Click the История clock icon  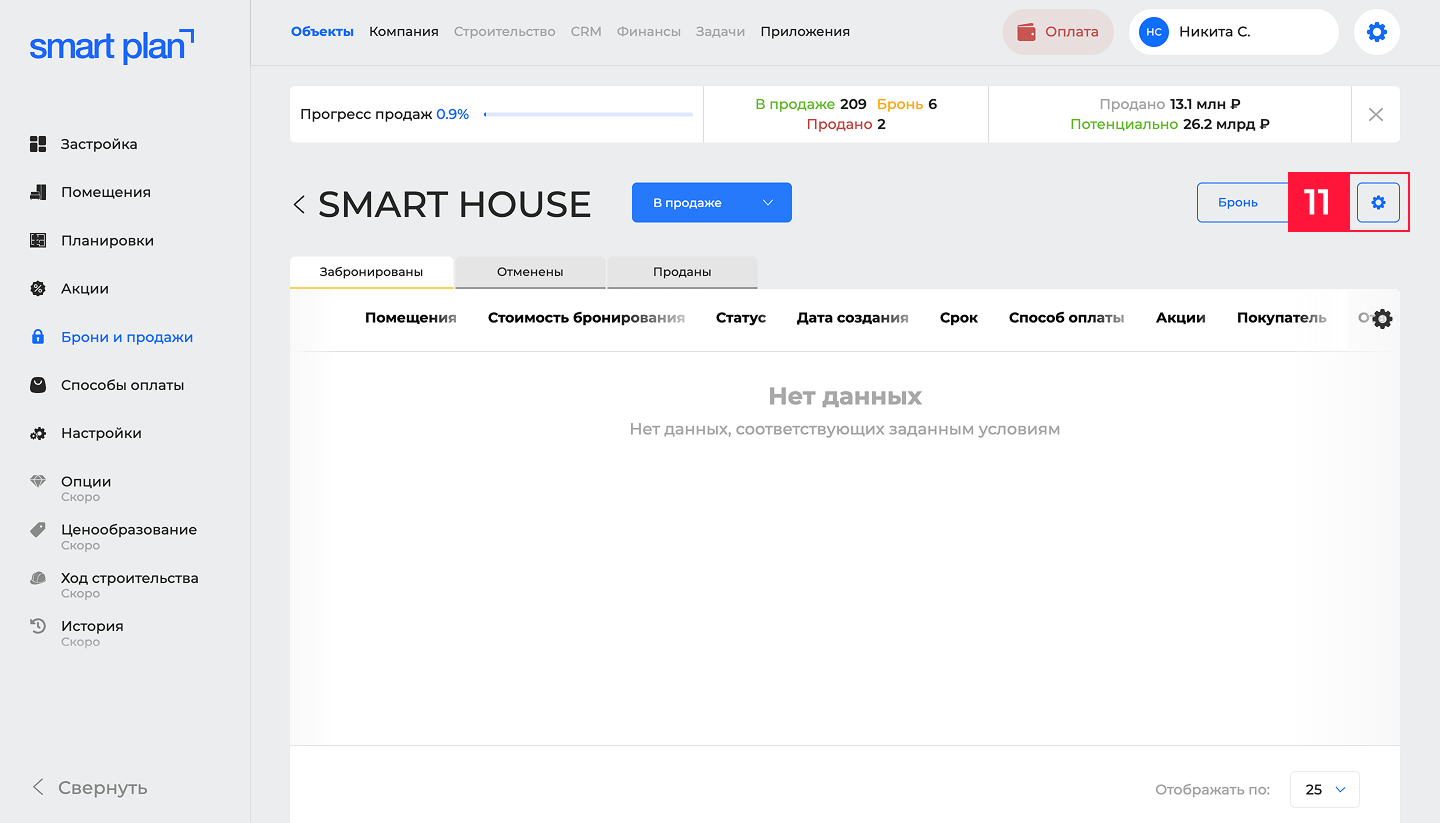coord(38,626)
